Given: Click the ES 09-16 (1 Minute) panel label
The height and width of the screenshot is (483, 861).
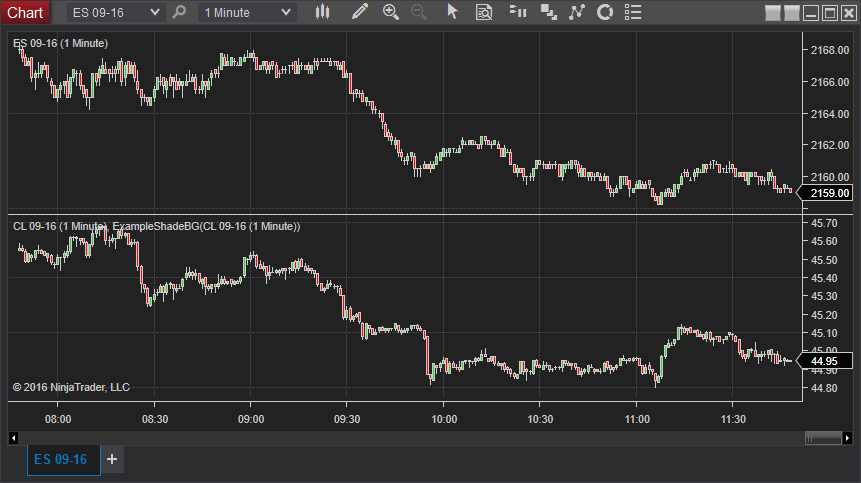Looking at the screenshot, I should [x=60, y=43].
